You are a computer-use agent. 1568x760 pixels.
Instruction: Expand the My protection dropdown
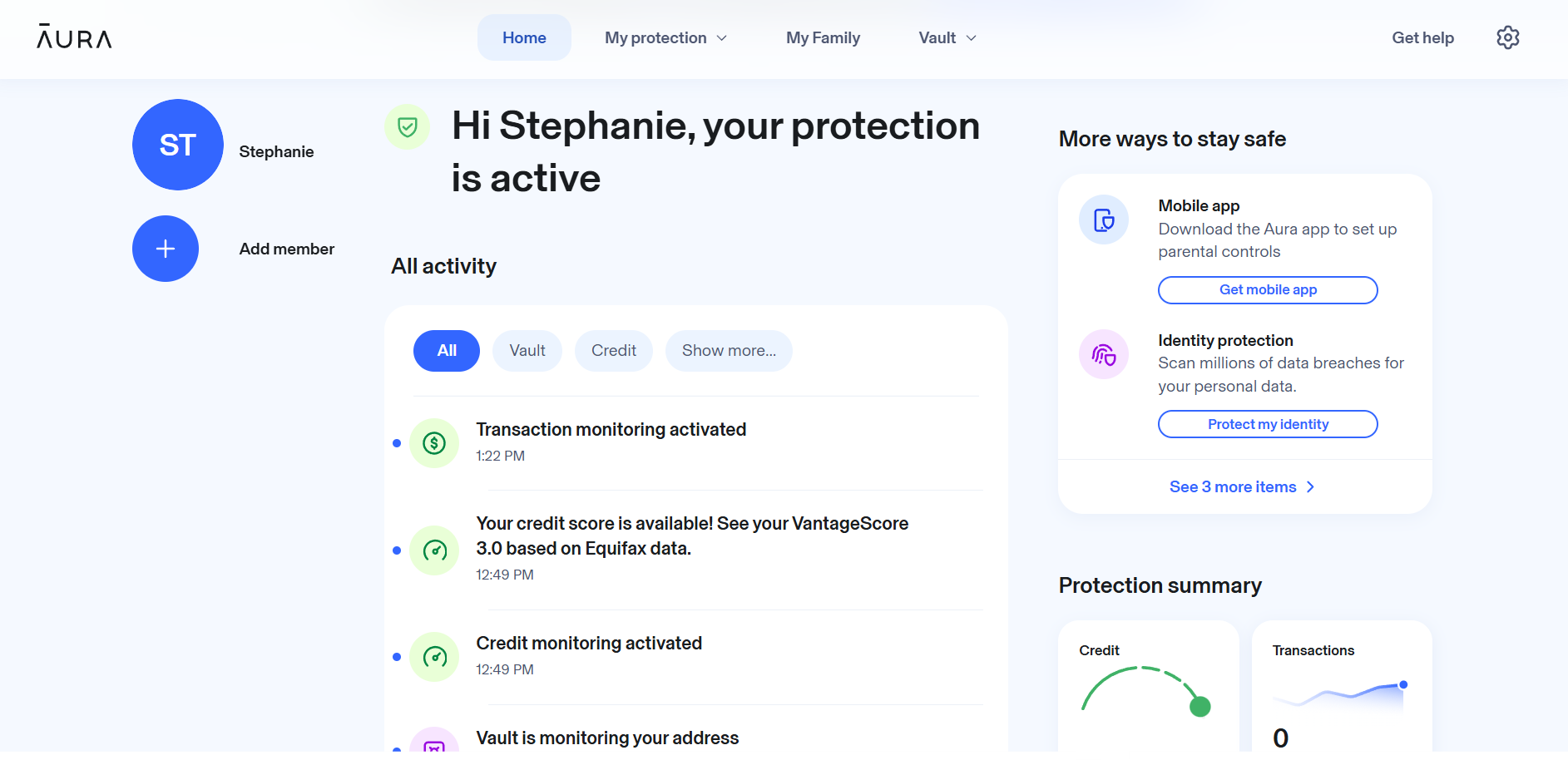(x=665, y=37)
